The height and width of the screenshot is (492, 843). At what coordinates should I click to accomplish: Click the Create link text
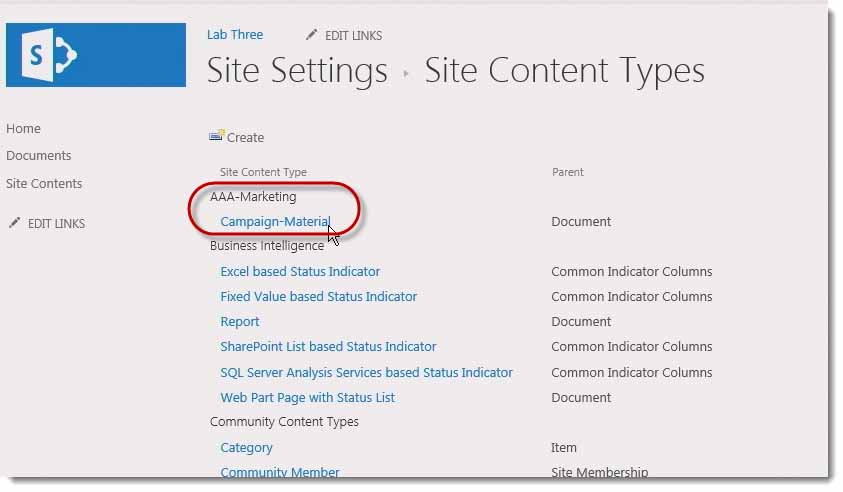(x=246, y=138)
